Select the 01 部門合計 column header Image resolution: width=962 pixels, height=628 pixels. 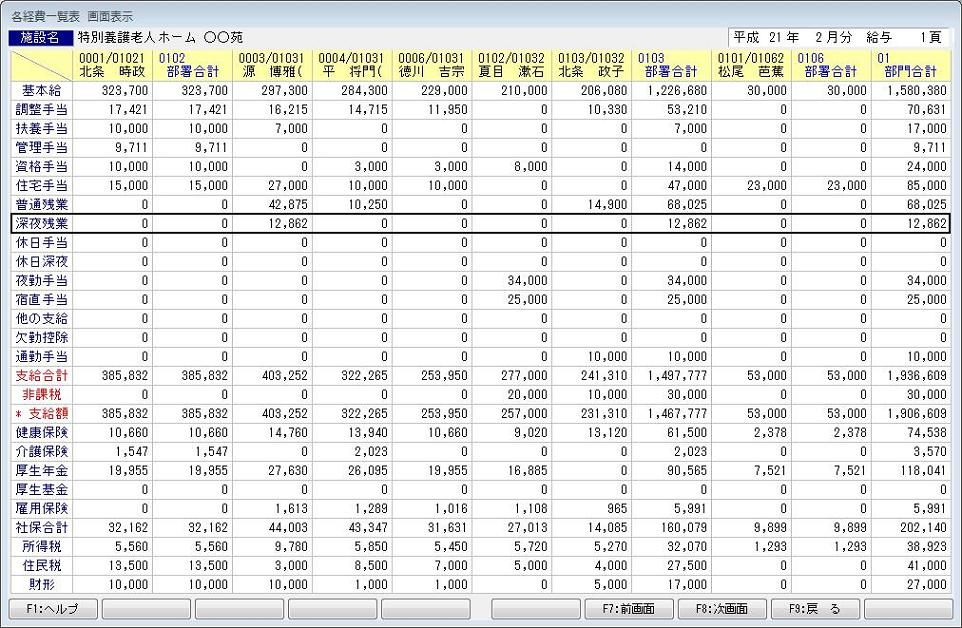[x=911, y=65]
